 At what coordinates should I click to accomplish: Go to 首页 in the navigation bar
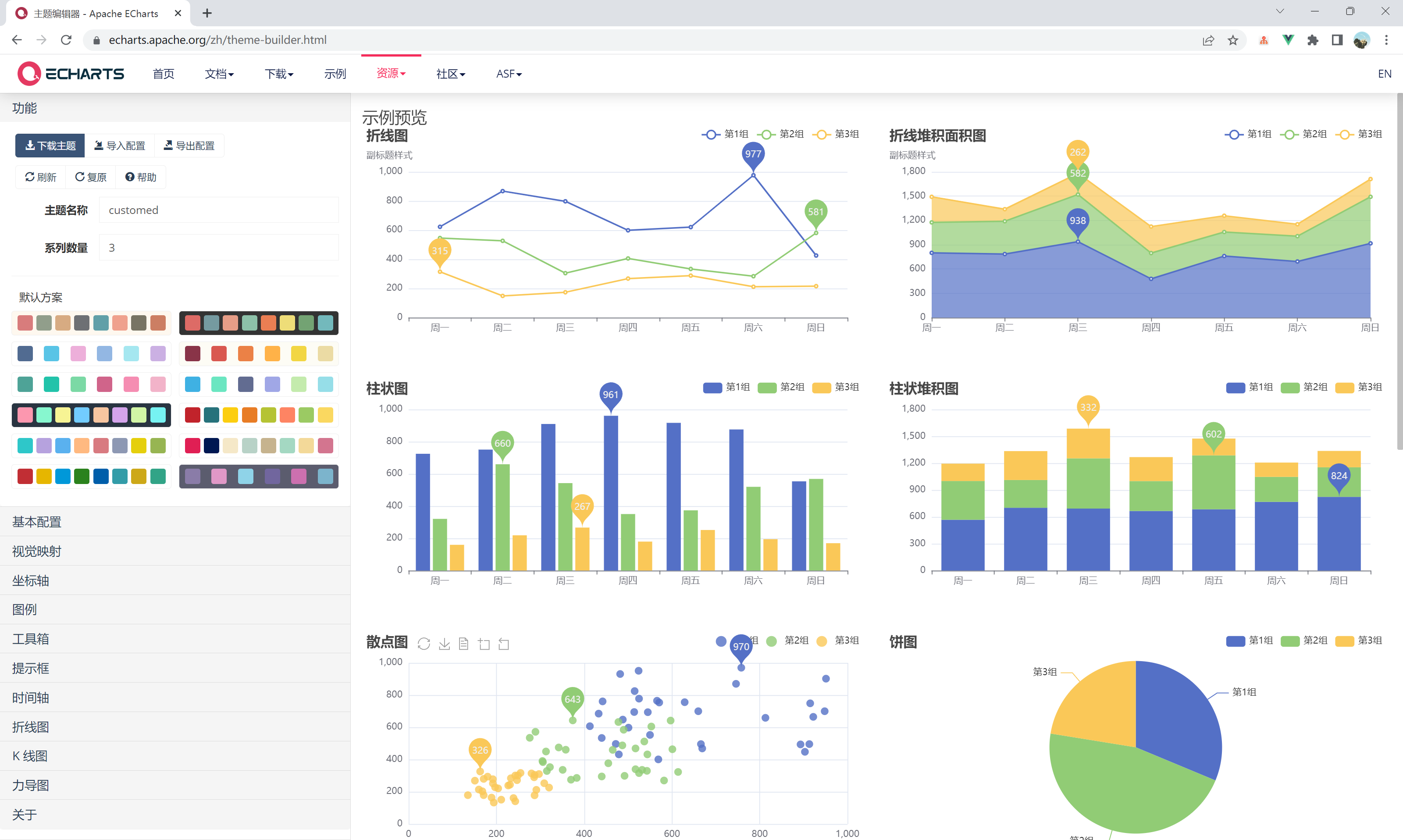(x=164, y=74)
